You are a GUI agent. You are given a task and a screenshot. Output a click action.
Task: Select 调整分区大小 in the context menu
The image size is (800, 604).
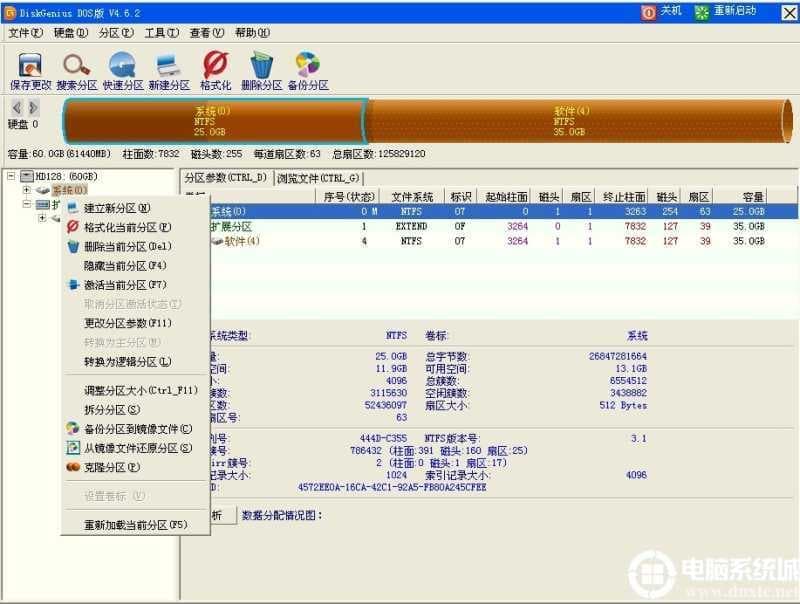[x=140, y=390]
